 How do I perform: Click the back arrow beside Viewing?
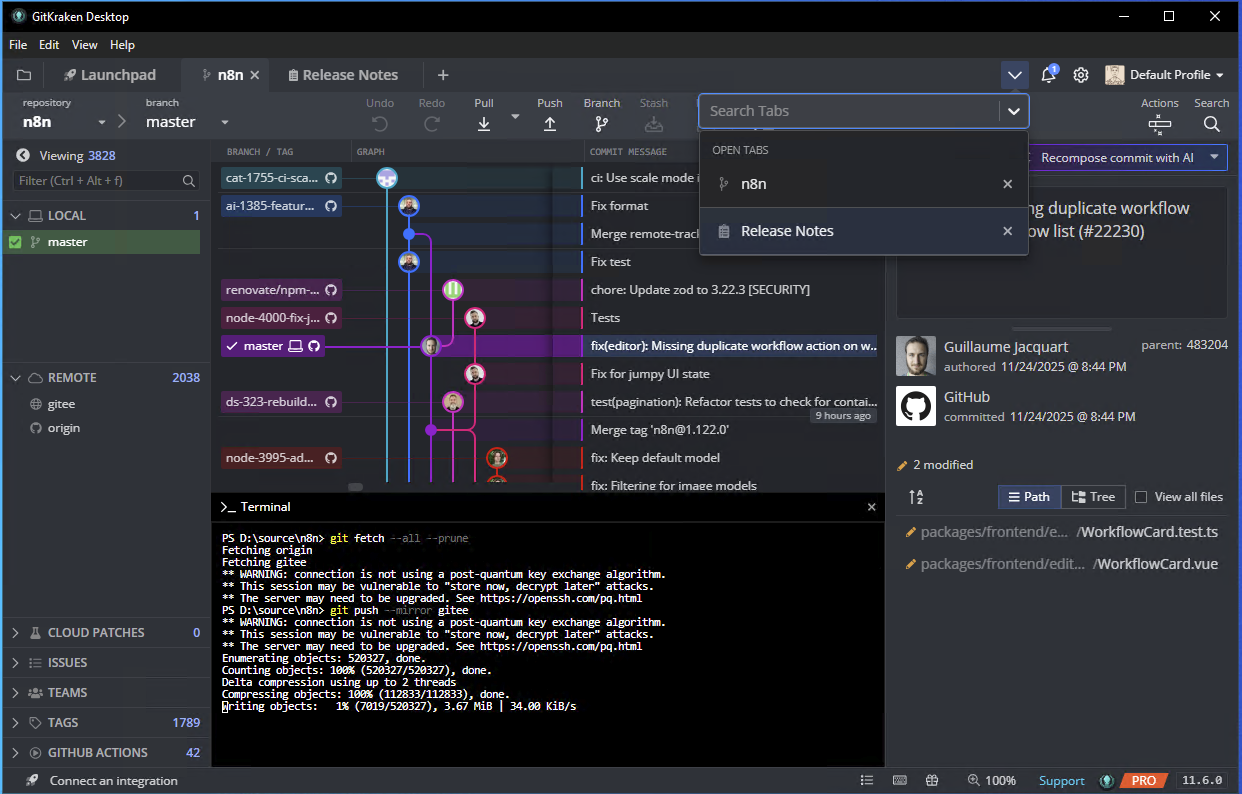23,155
